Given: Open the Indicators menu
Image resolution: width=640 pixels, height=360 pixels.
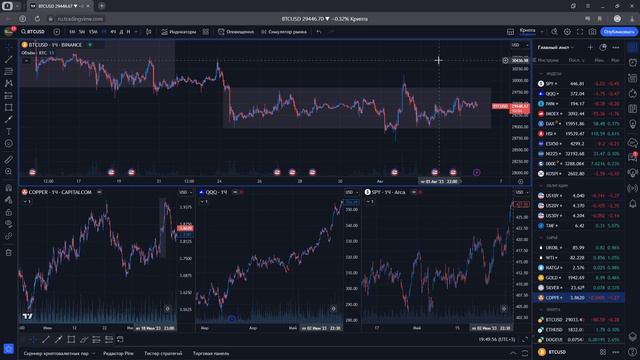Looking at the screenshot, I should coord(179,31).
